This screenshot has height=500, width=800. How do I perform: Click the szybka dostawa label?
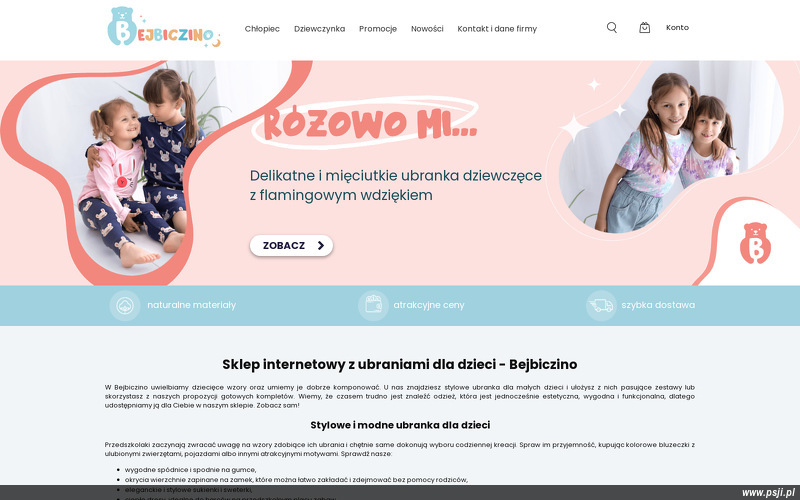[x=658, y=305]
